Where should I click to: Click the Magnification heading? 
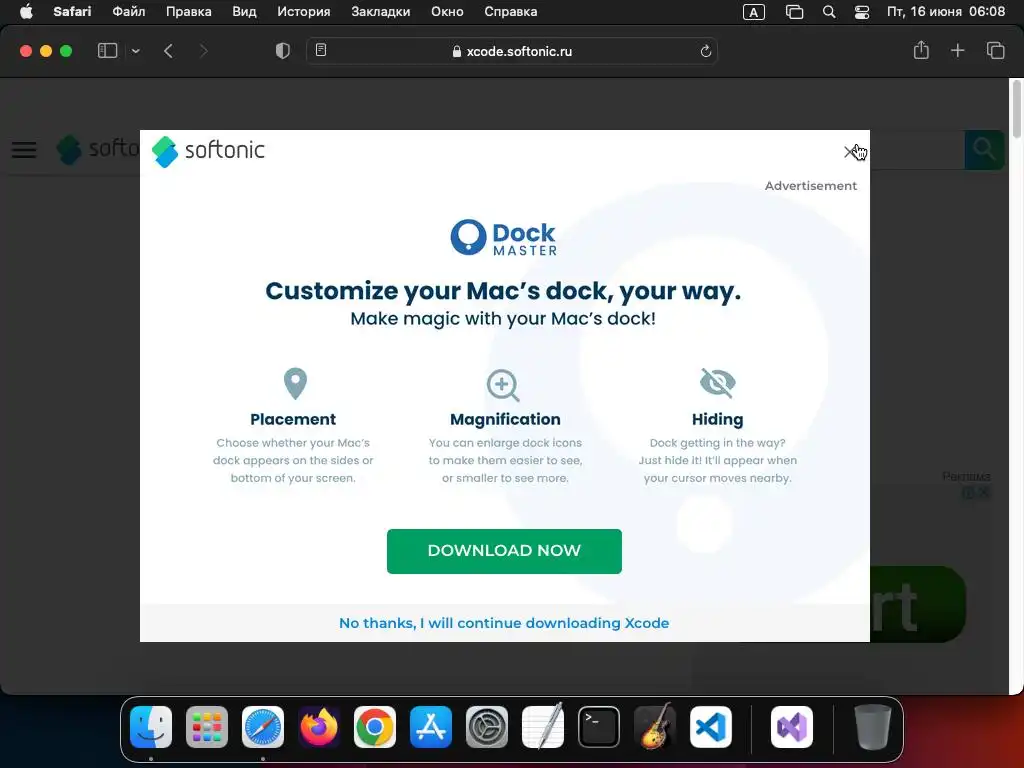505,419
